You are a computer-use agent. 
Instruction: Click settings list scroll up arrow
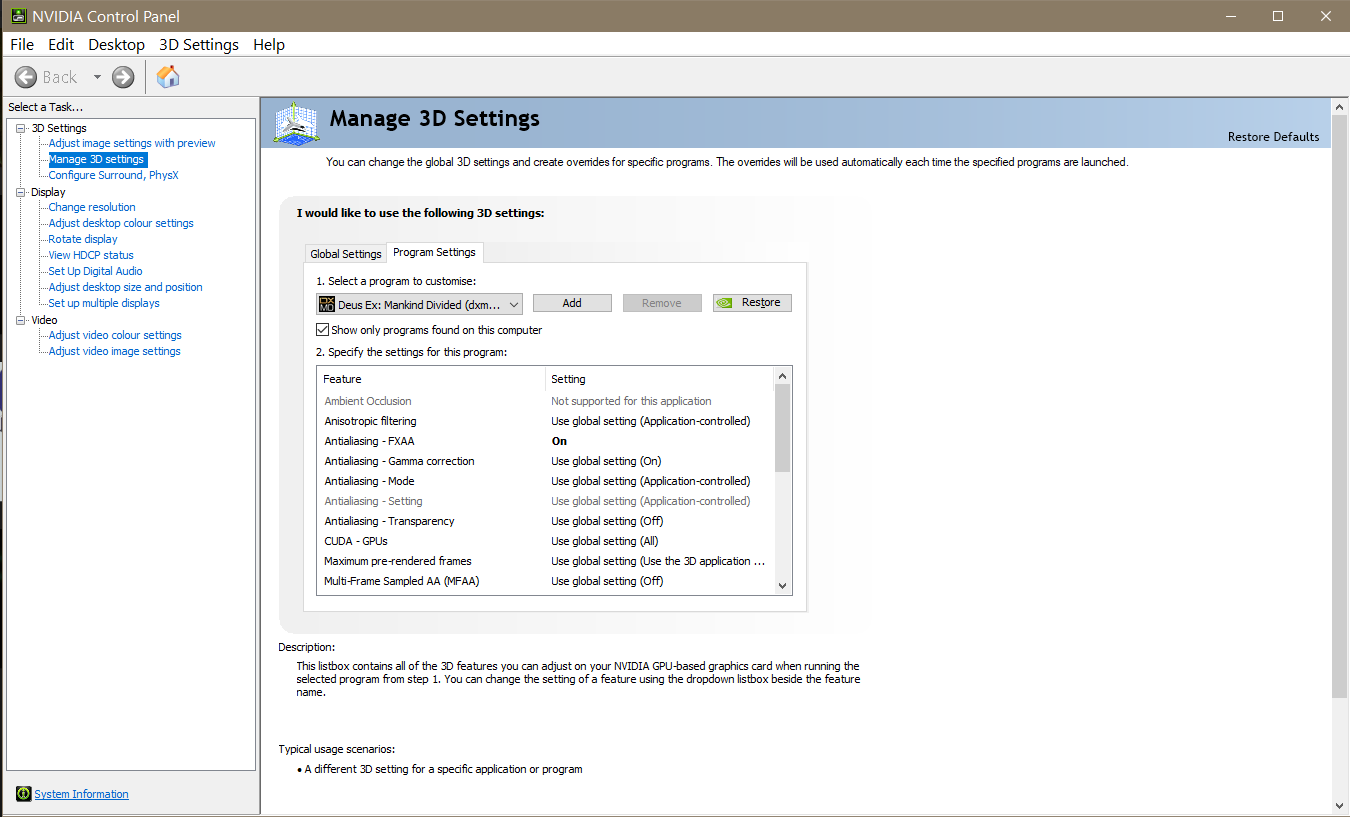pyautogui.click(x=783, y=376)
